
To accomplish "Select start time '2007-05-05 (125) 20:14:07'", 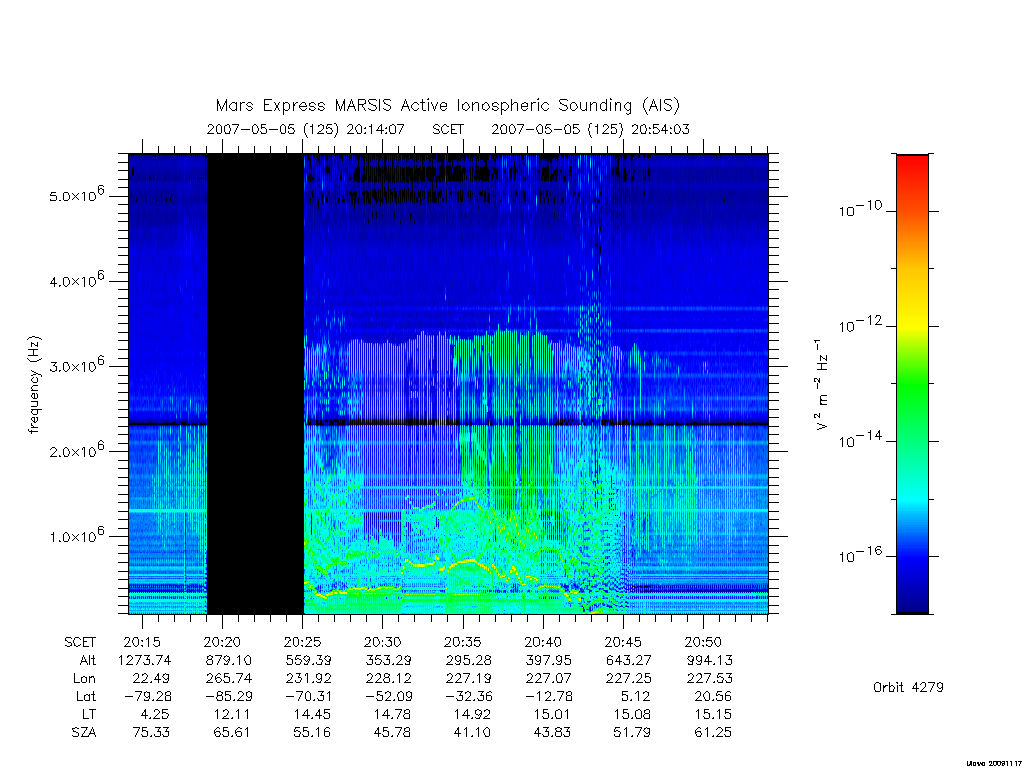I will [306, 129].
